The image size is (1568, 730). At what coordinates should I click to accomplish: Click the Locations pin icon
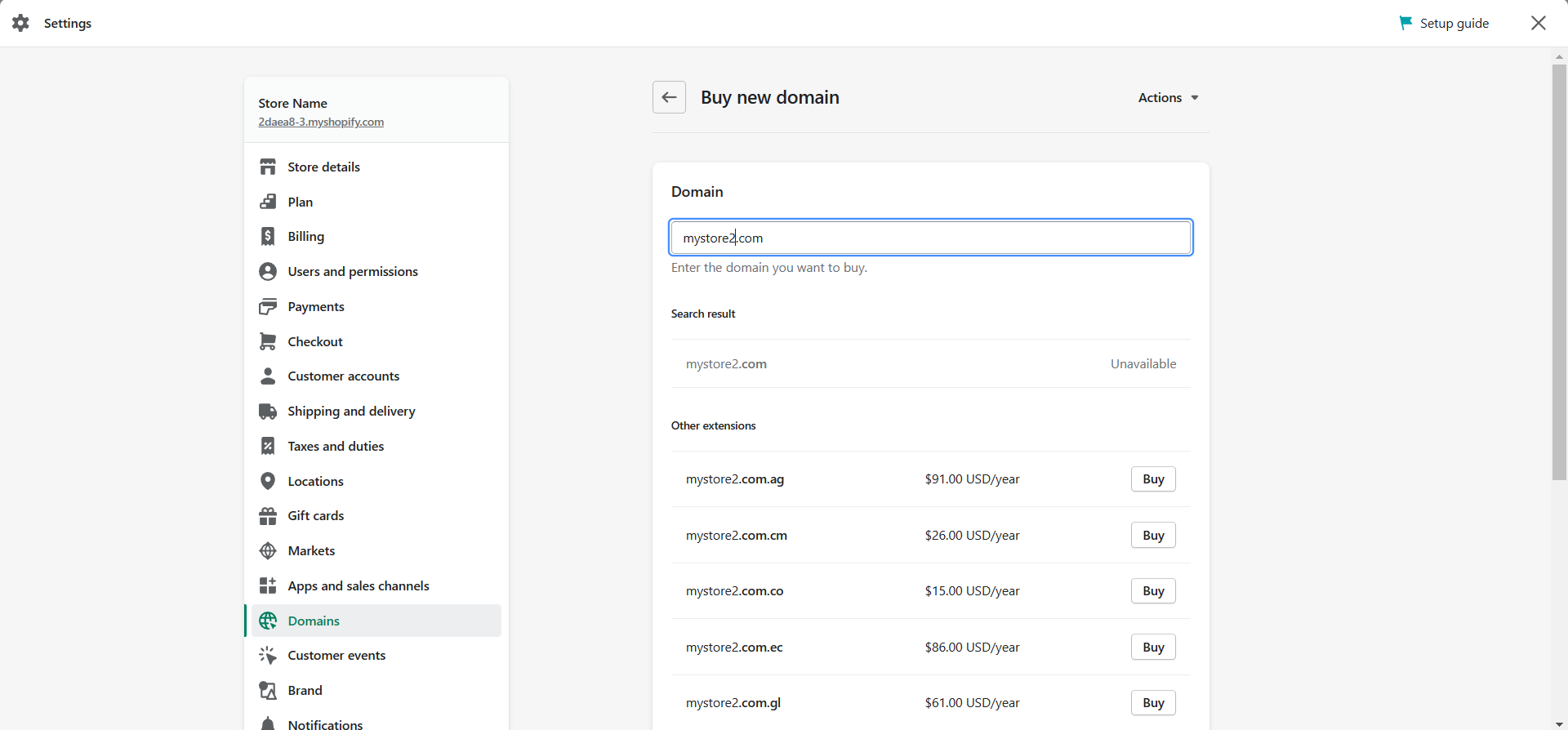pos(268,481)
